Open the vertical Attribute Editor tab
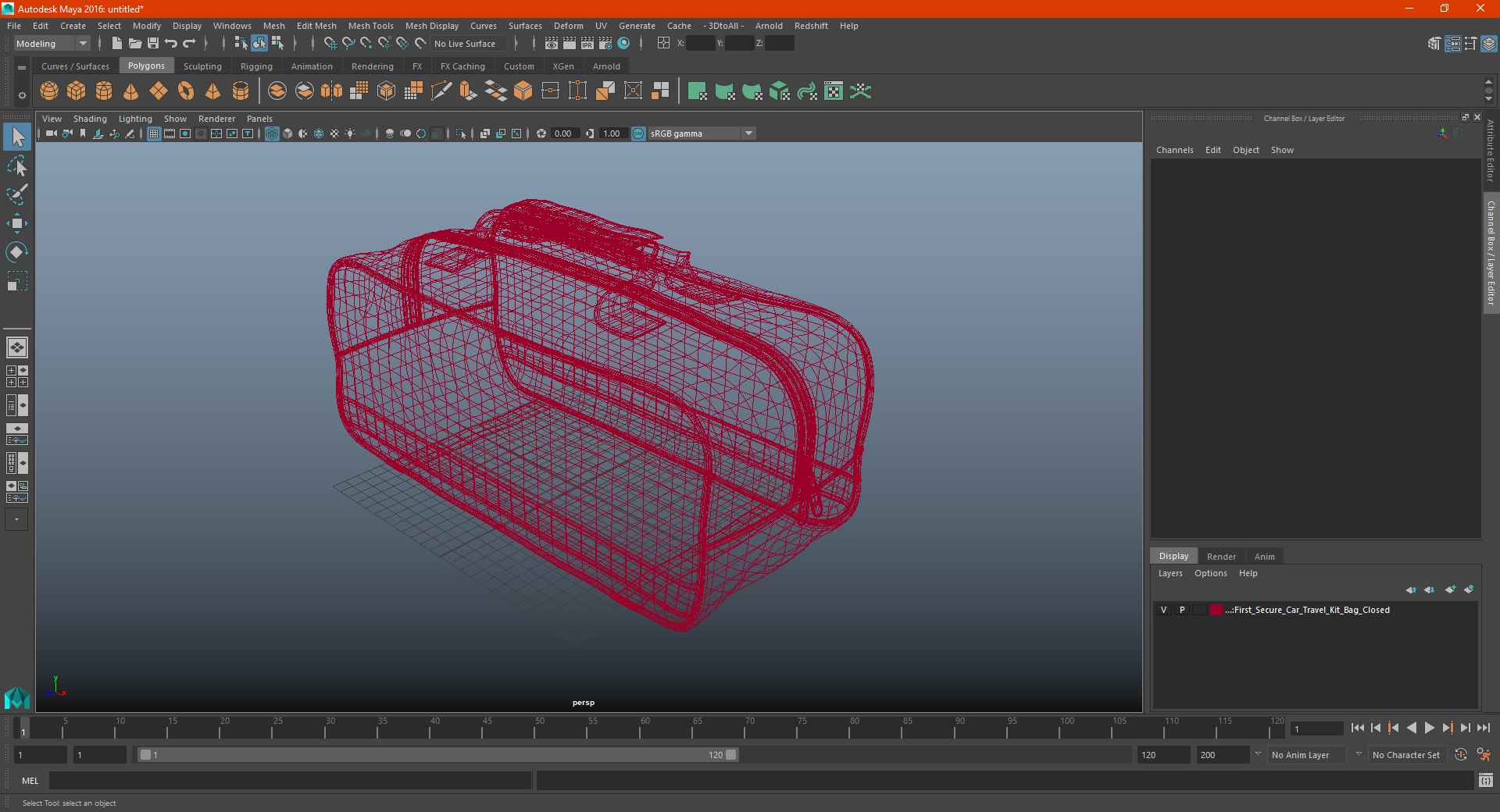 tap(1491, 151)
